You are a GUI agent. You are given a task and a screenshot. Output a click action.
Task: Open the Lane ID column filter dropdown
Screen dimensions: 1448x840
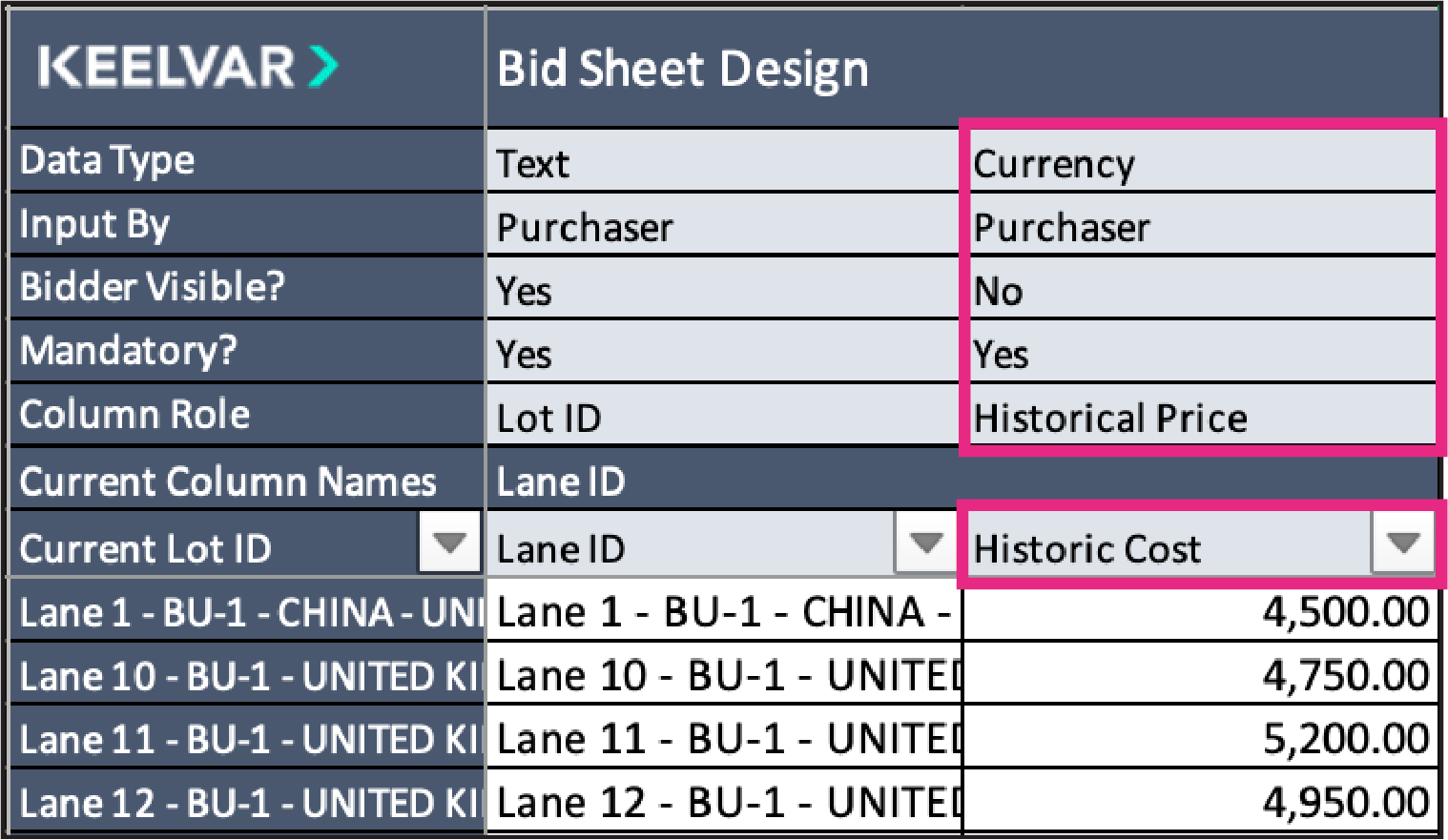coord(925,543)
